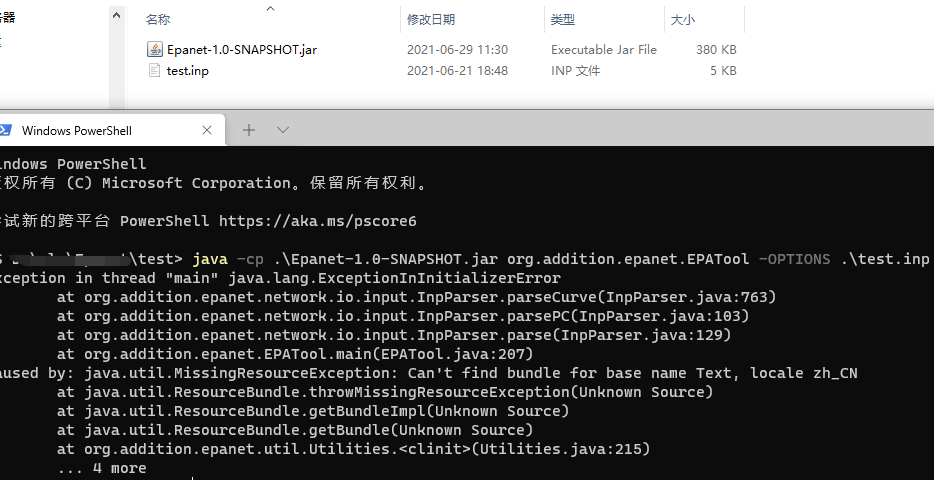Sort files by the 修改日期 column header

pos(430,20)
